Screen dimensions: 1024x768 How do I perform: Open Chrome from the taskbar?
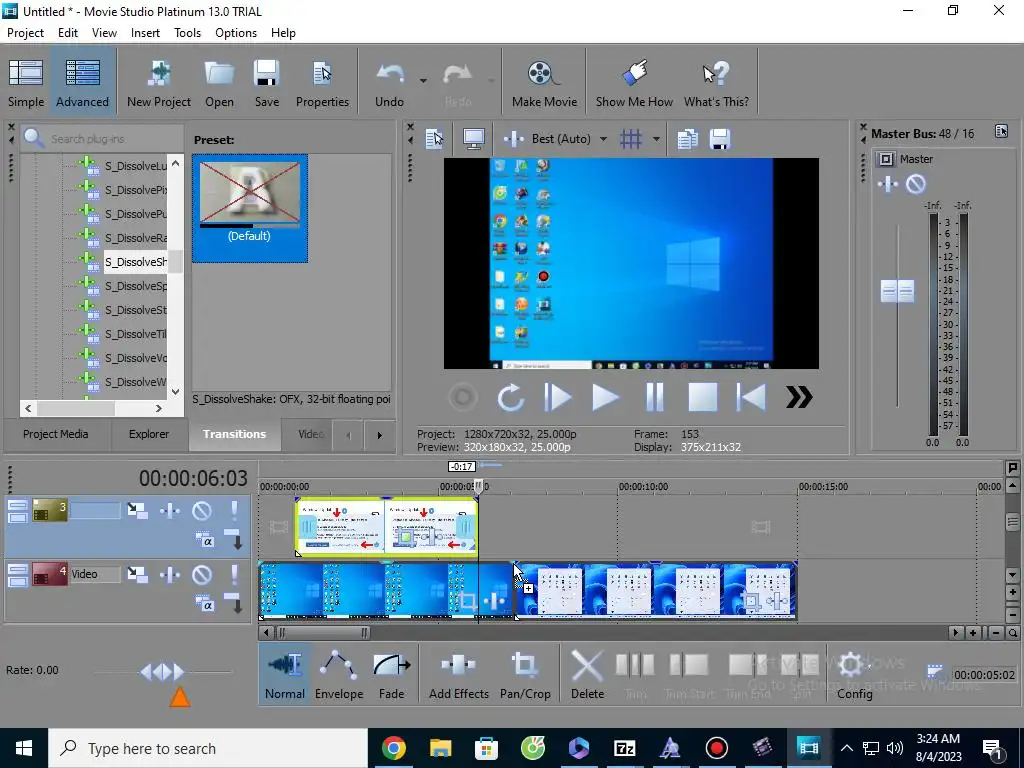(394, 748)
